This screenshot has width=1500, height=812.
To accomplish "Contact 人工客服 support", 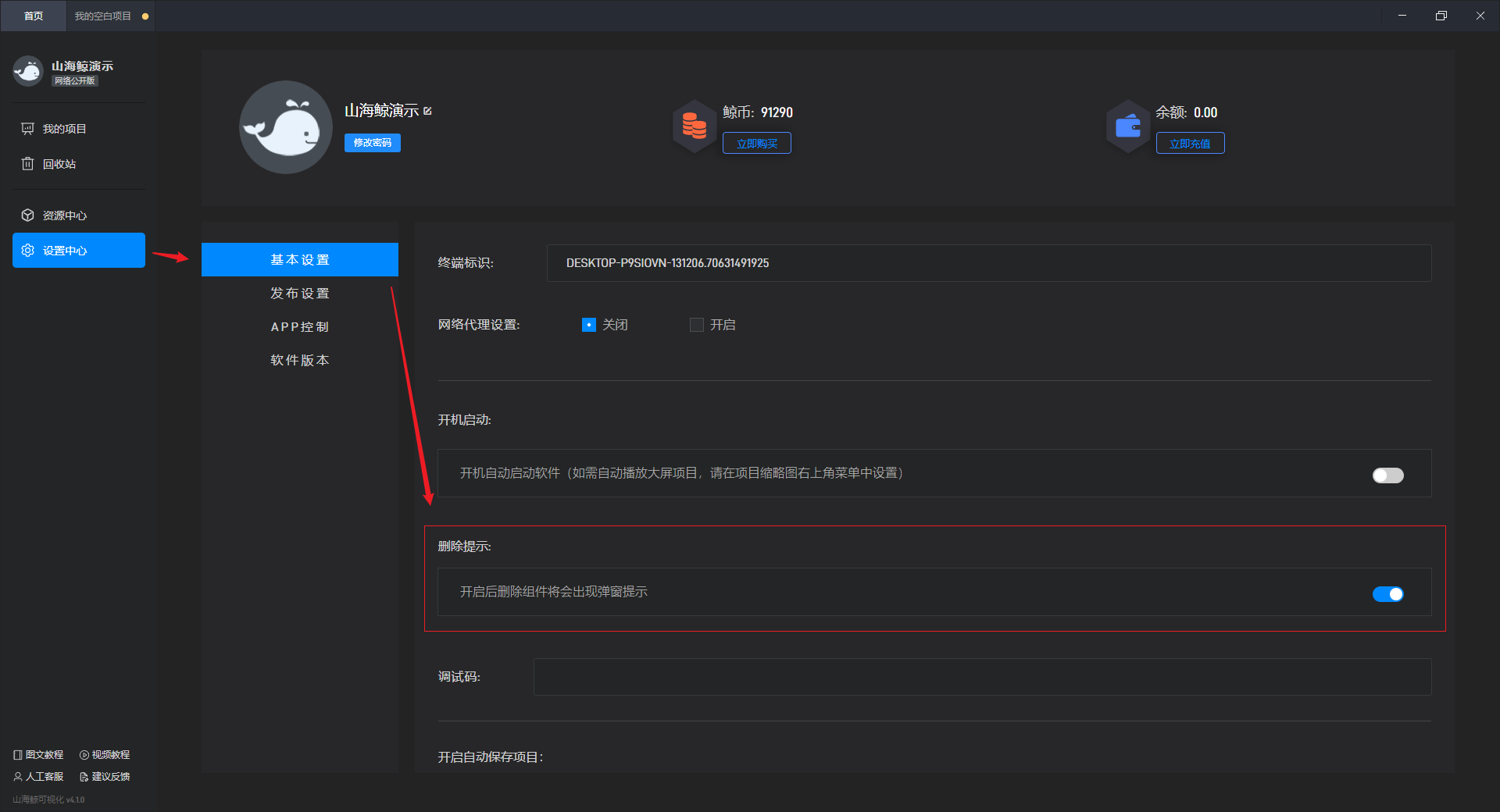I will click(x=38, y=777).
